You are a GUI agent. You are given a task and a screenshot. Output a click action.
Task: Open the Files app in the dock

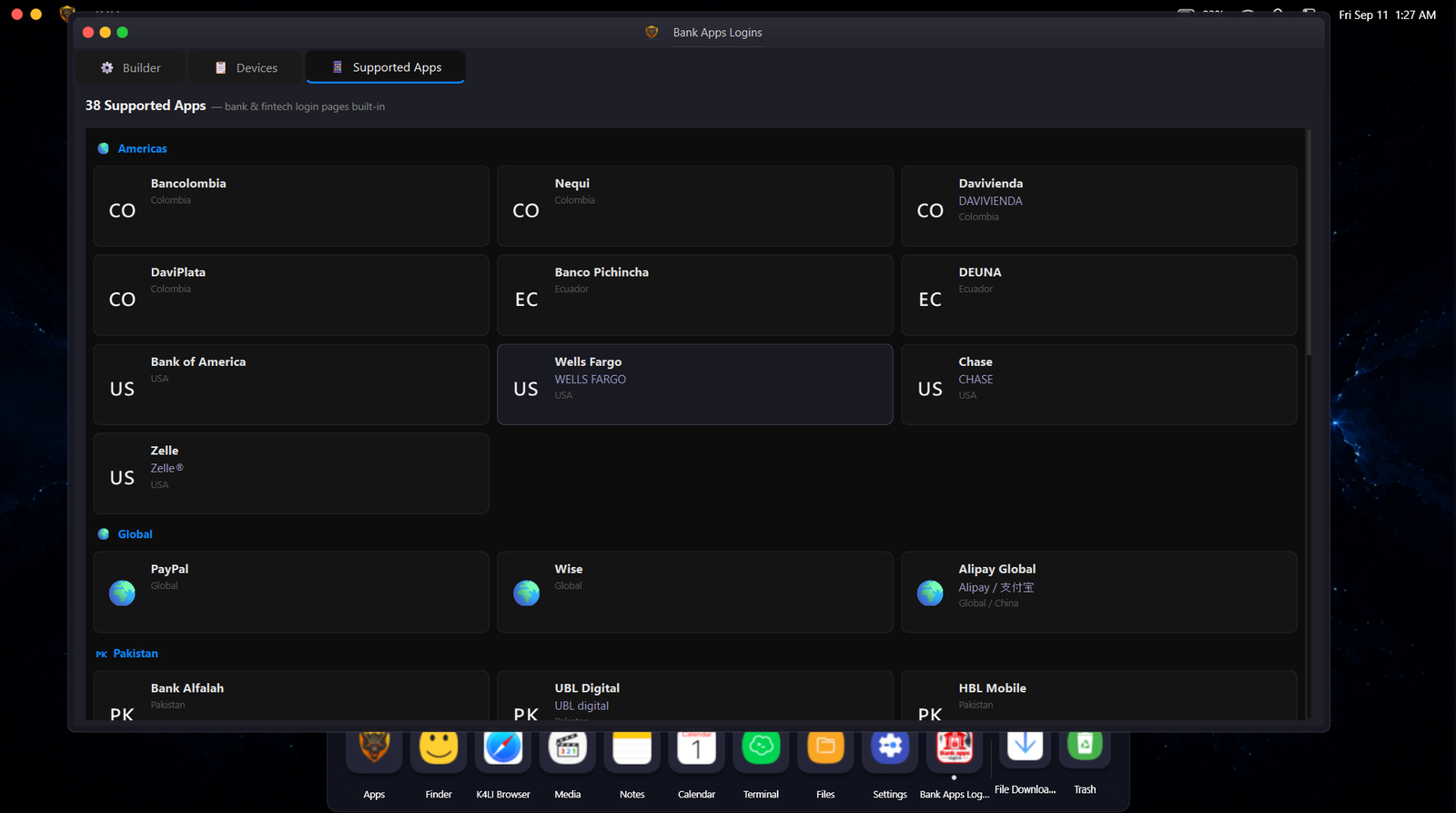pyautogui.click(x=825, y=747)
